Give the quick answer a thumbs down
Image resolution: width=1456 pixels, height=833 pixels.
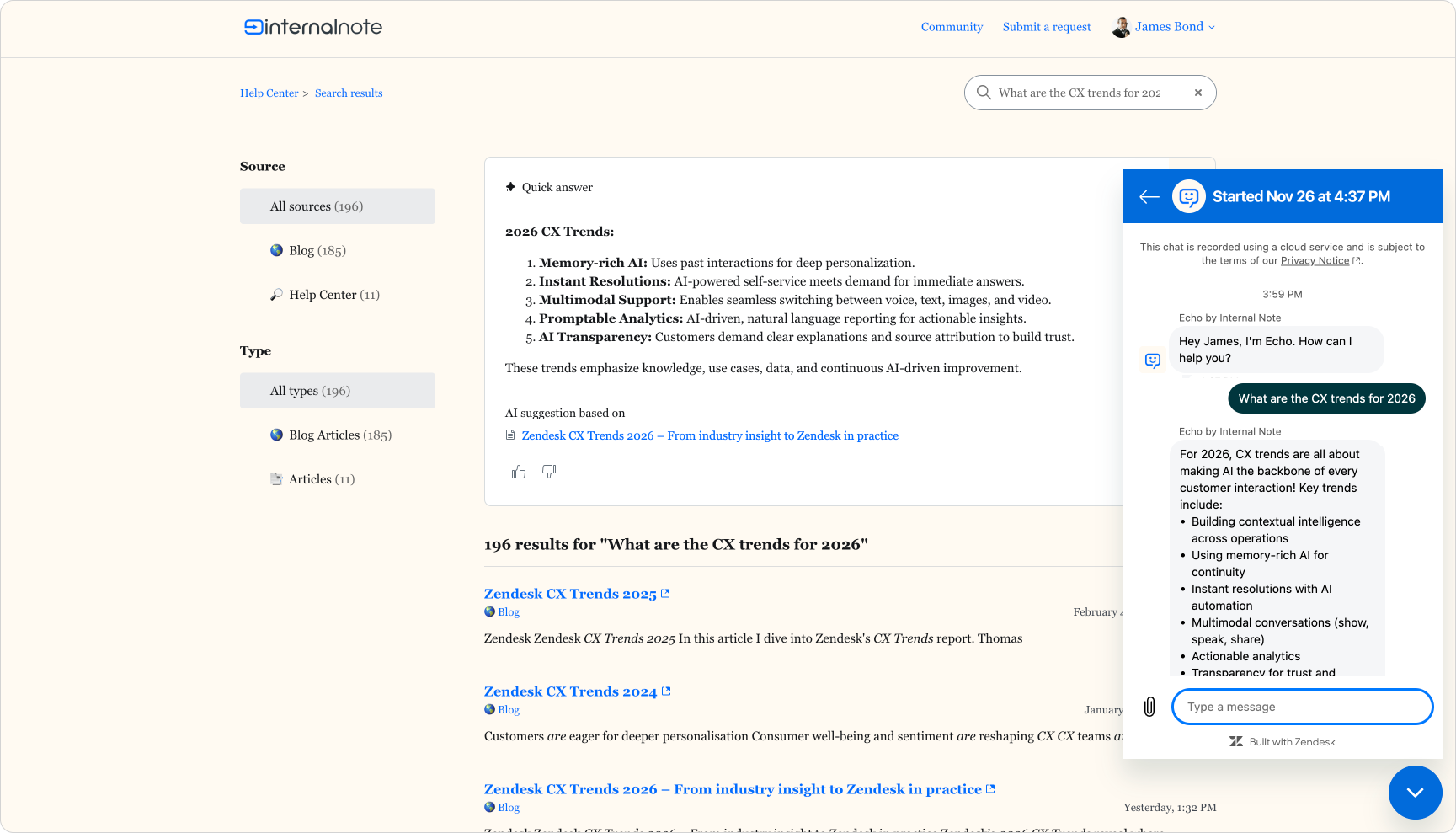pos(549,472)
